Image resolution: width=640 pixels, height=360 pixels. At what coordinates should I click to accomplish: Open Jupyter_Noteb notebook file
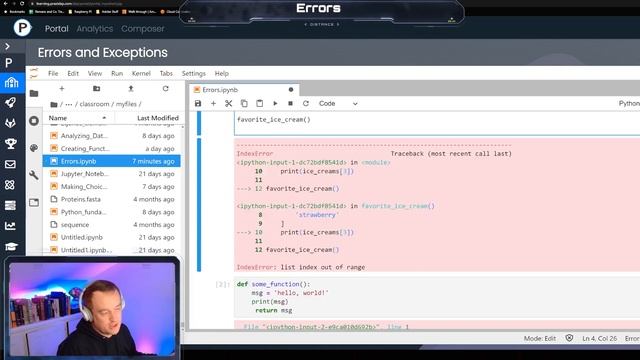111,174
